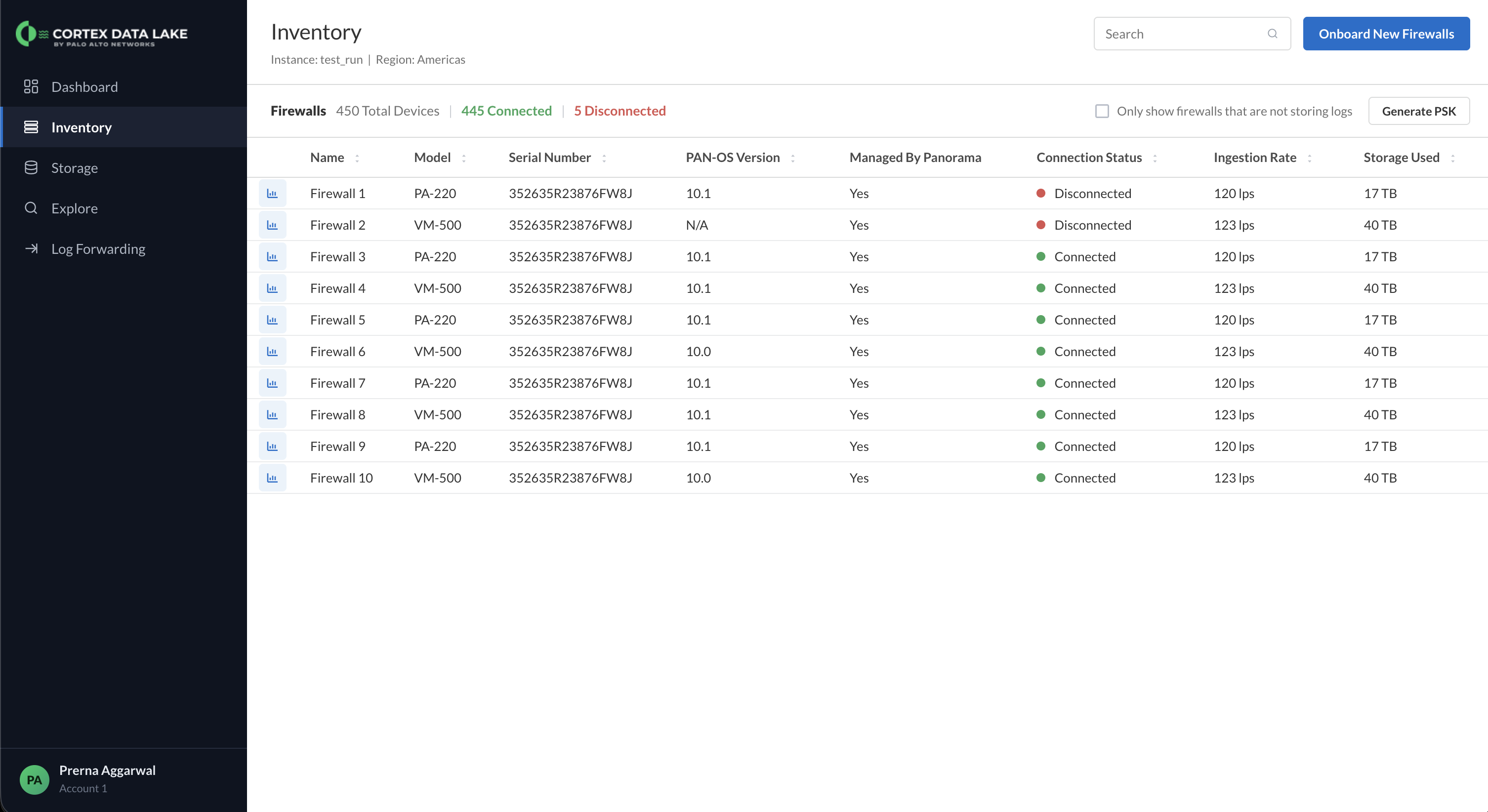1488x812 pixels.
Task: Open Storage menu item
Action: tap(124, 167)
